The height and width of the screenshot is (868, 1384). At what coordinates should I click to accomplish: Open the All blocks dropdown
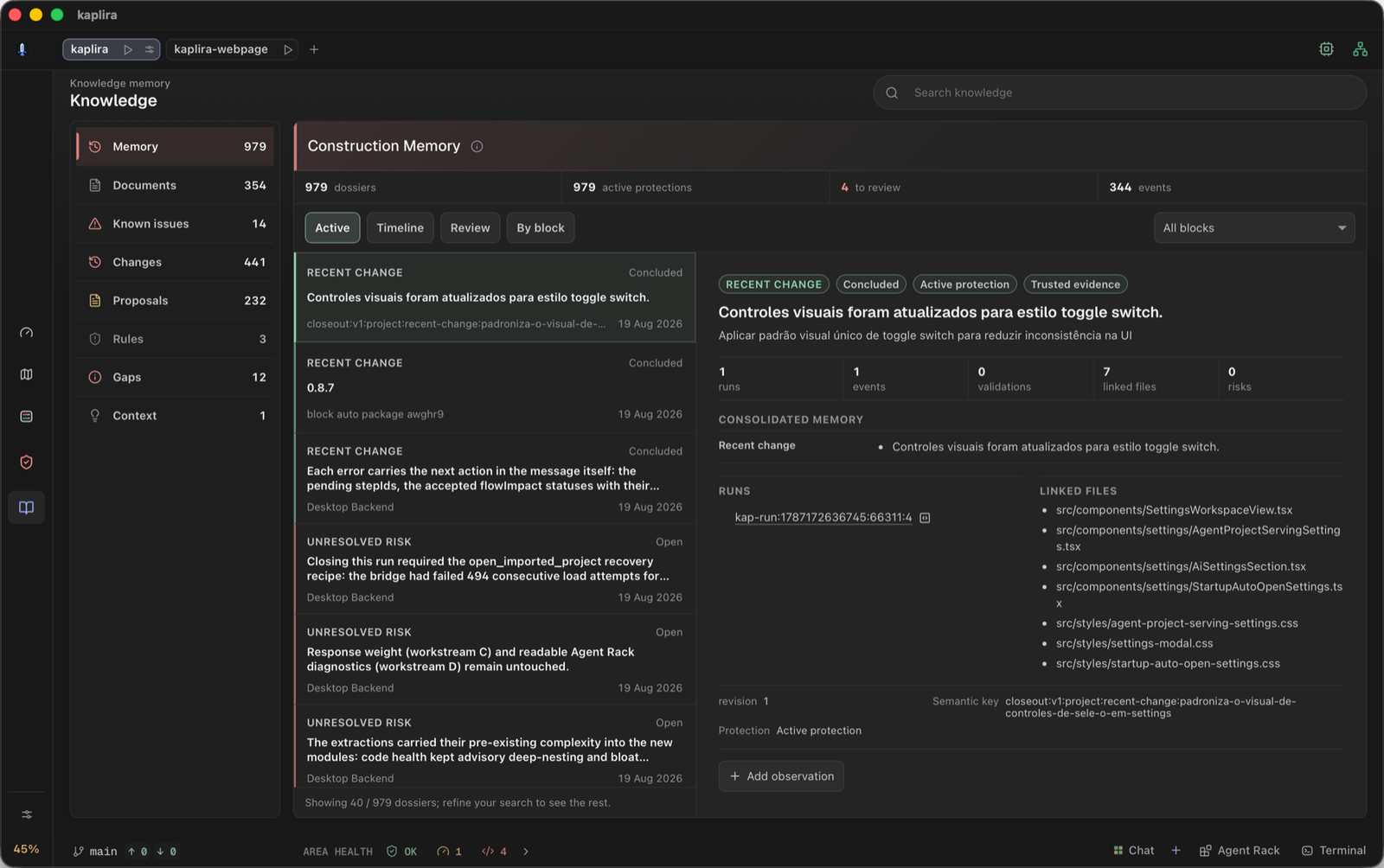[1254, 228]
